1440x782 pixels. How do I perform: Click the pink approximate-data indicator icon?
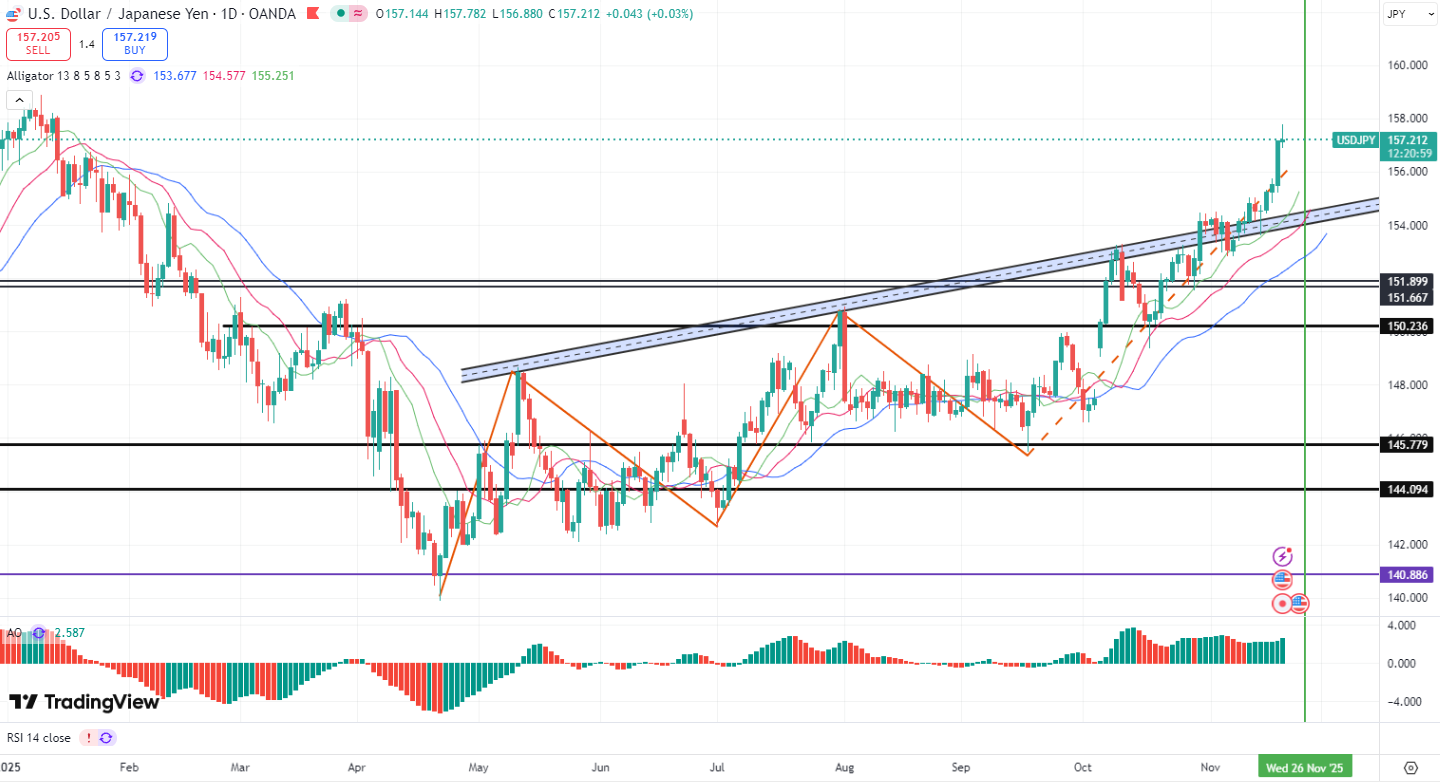click(357, 14)
